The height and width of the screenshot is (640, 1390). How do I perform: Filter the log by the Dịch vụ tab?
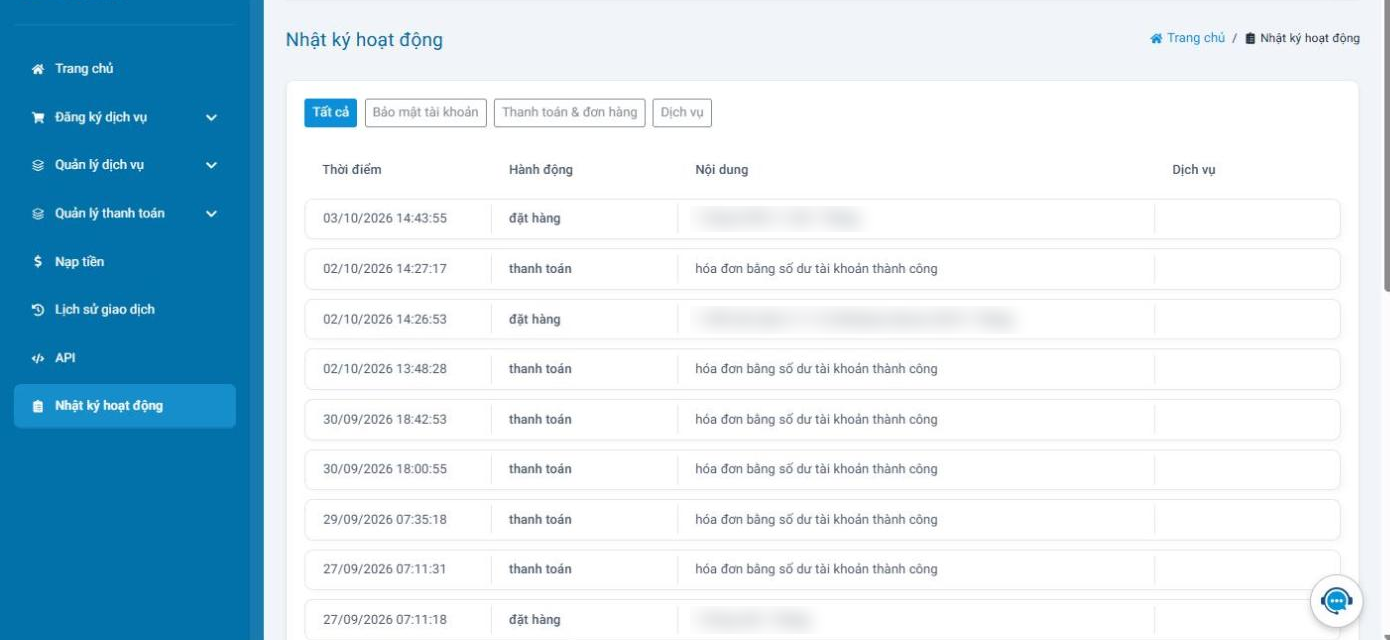click(682, 113)
